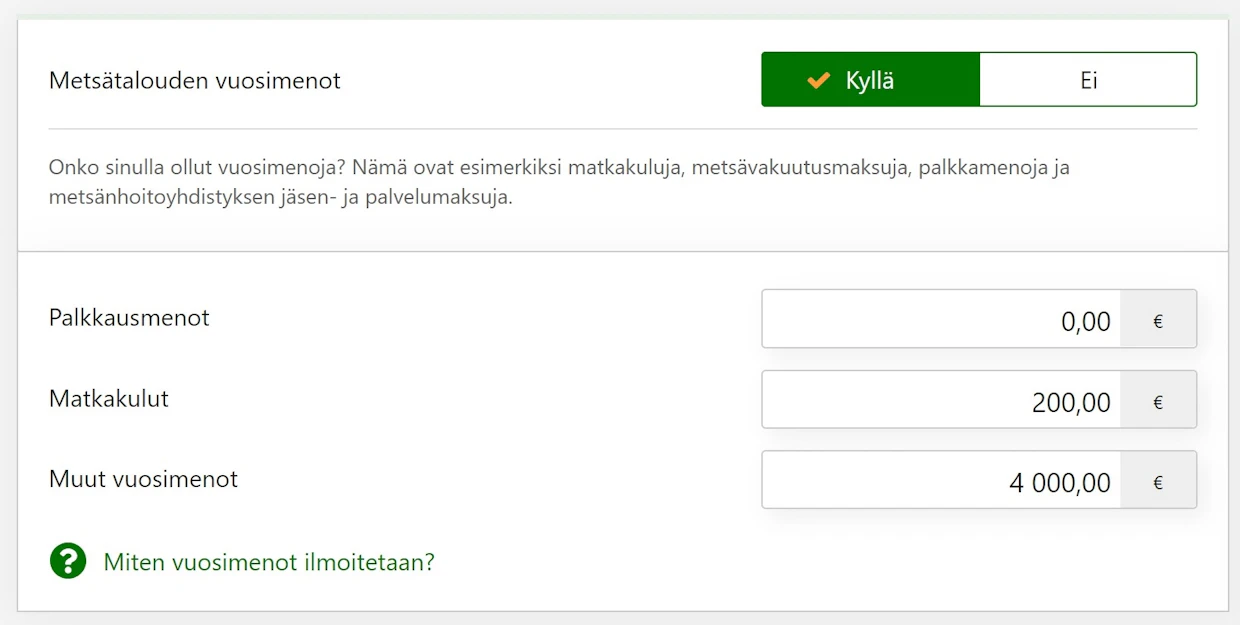Focus the Palkkausmenot amount field
This screenshot has height=625, width=1240.
point(941,320)
